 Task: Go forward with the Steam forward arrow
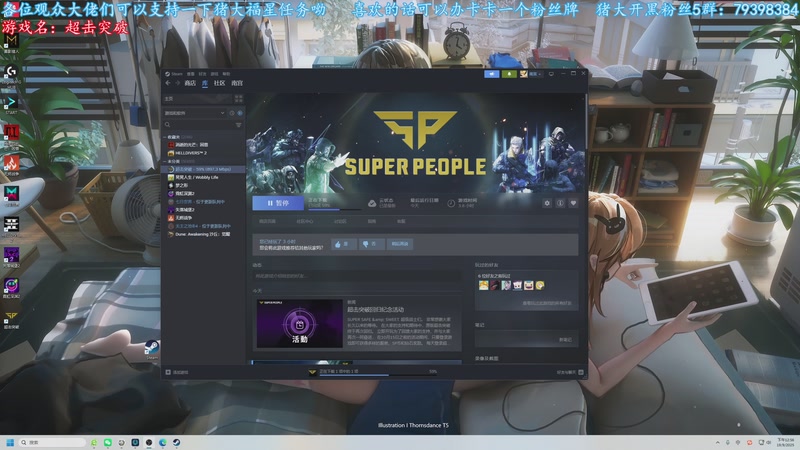click(178, 83)
